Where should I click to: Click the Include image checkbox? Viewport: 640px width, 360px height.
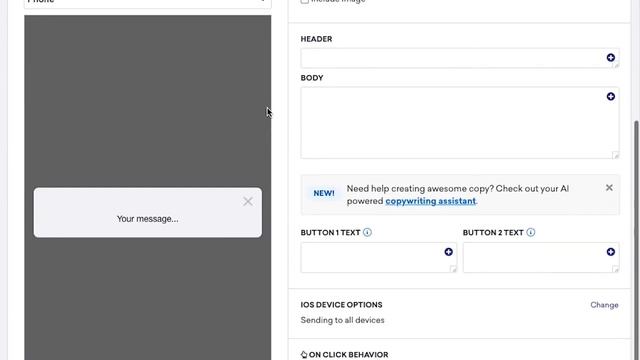click(304, 1)
